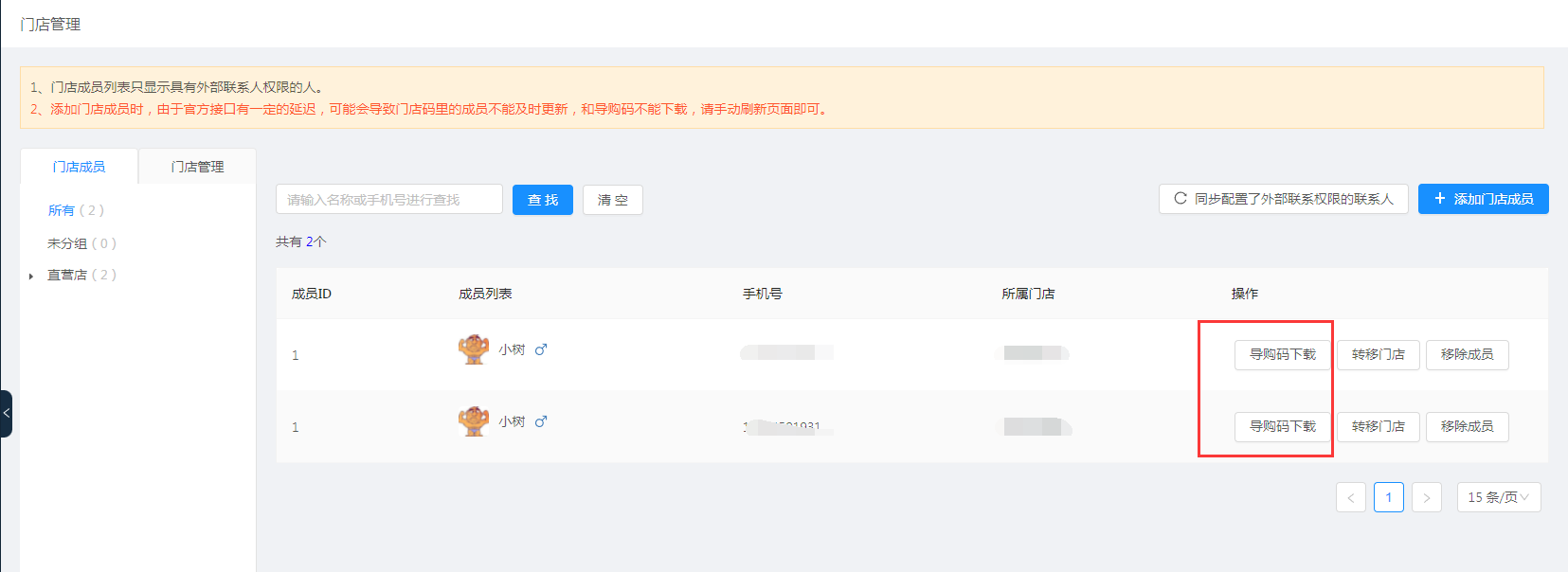Screen dimensions: 1568x572
Task: Click the plus icon on 添加门店成员
Action: click(1440, 199)
